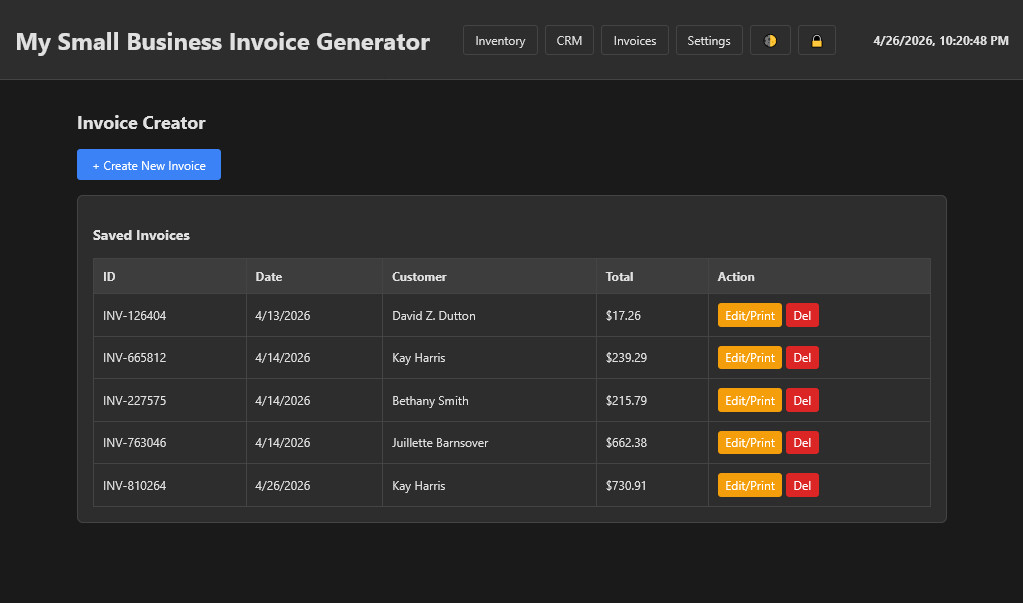Click the ID column header

(x=170, y=276)
